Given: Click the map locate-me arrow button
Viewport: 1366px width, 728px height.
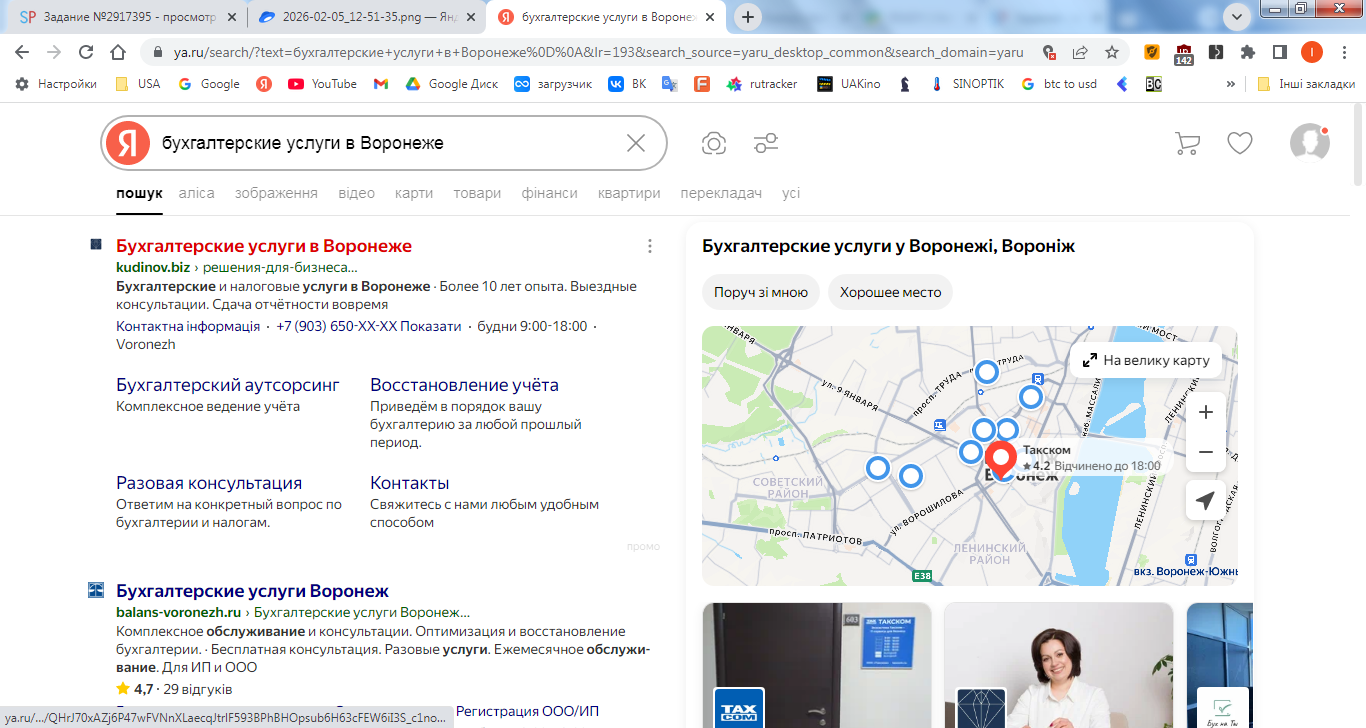Looking at the screenshot, I should click(x=1206, y=500).
